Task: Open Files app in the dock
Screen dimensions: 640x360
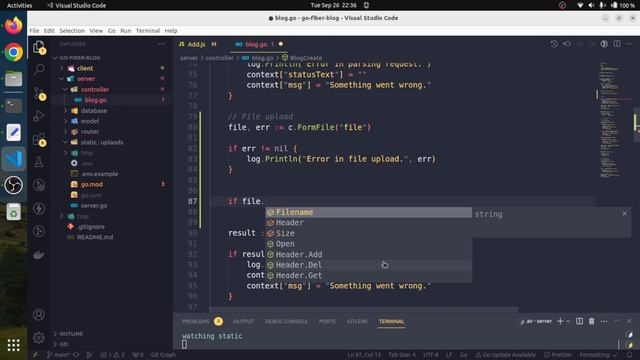Action: 13,79
